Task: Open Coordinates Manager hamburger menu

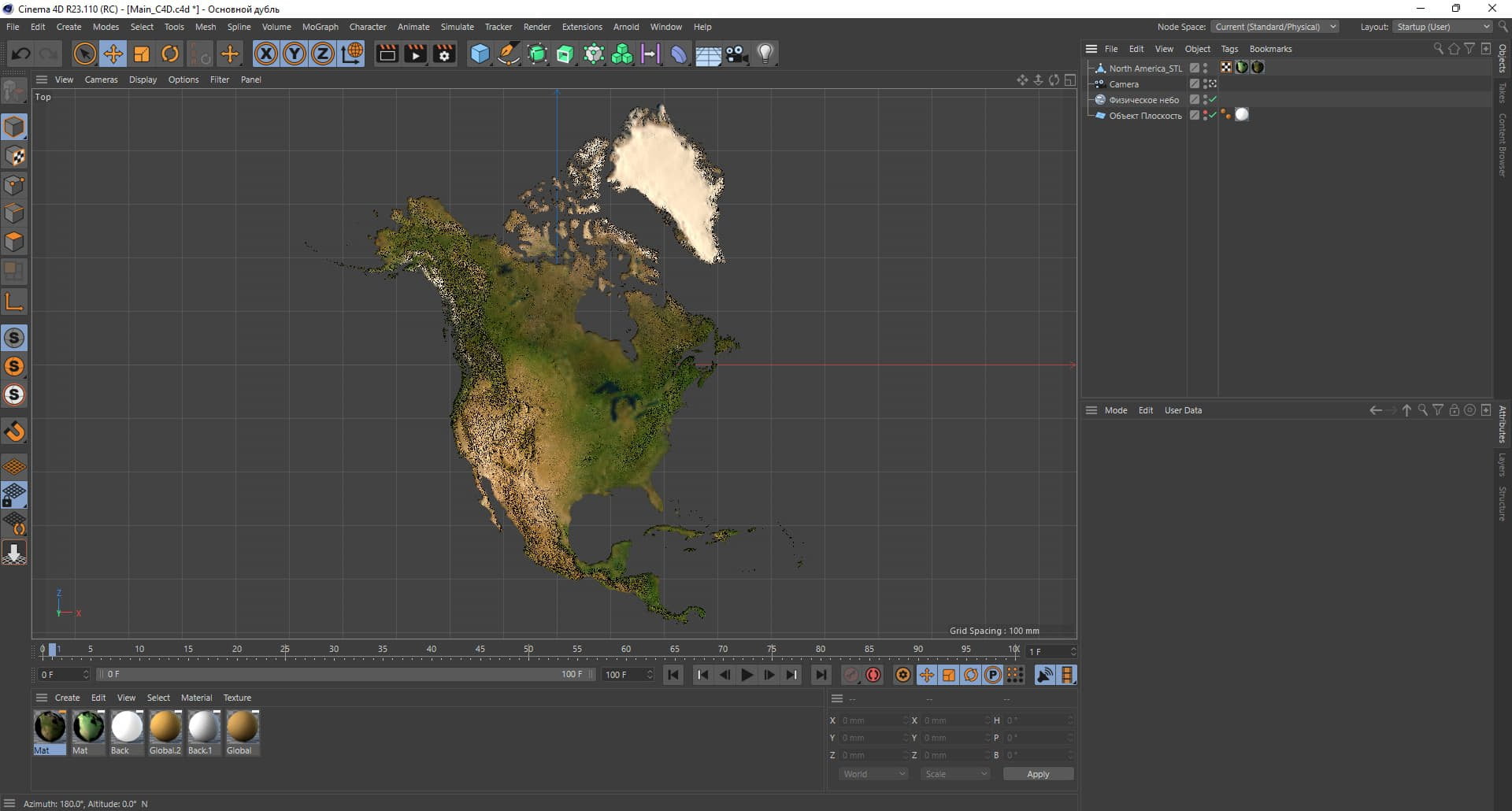Action: pyautogui.click(x=837, y=698)
